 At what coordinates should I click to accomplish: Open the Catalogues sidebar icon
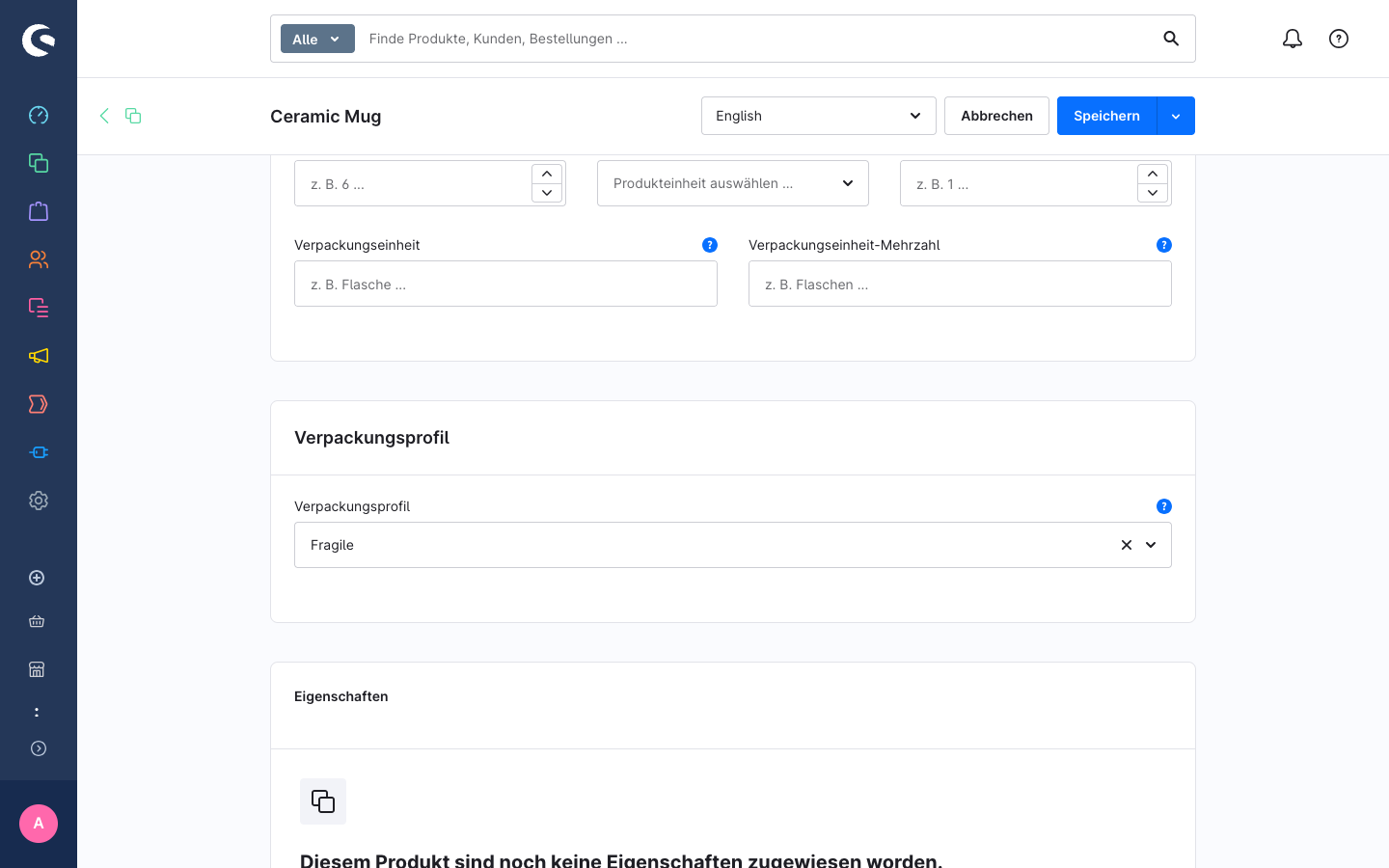39,163
